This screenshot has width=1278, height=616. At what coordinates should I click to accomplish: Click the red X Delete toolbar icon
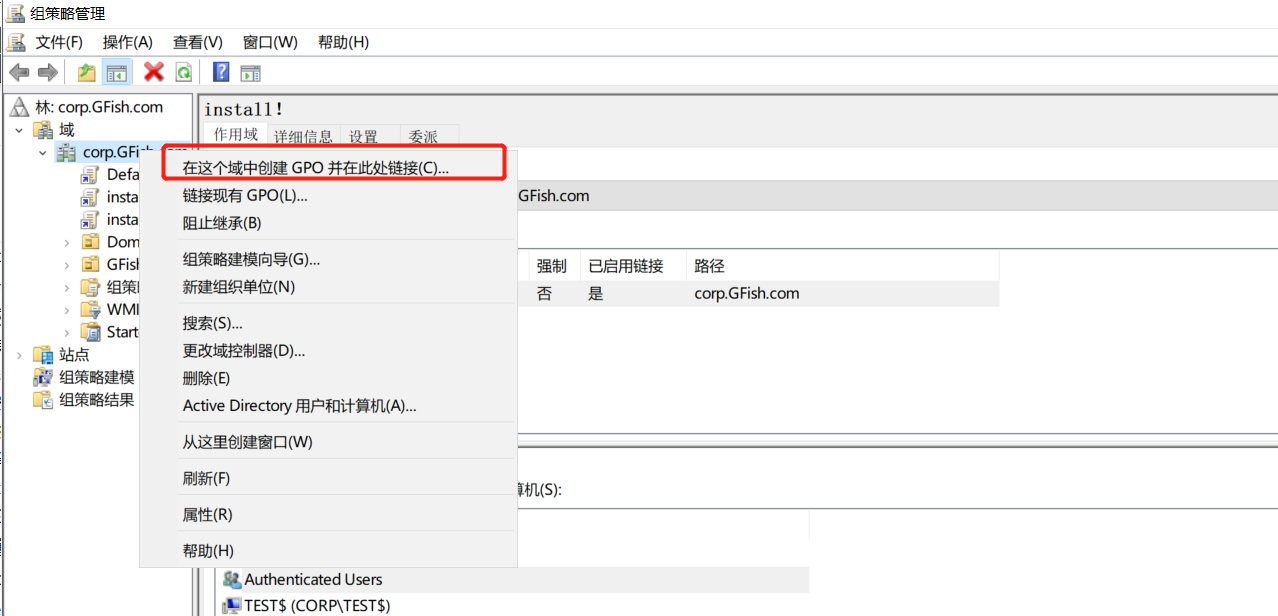(x=154, y=72)
